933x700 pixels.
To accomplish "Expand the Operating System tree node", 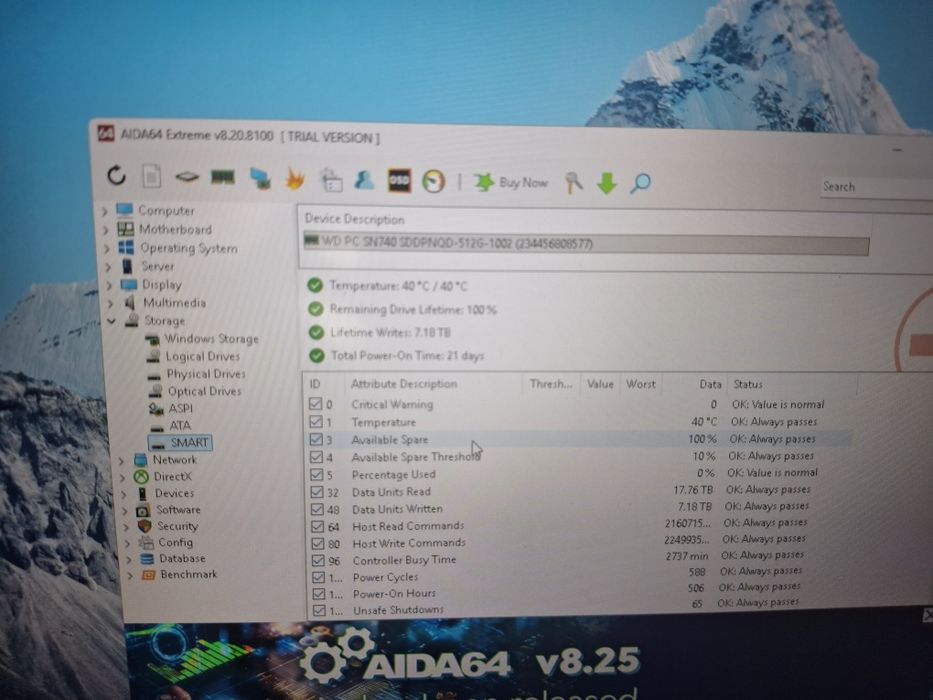I will pos(107,248).
